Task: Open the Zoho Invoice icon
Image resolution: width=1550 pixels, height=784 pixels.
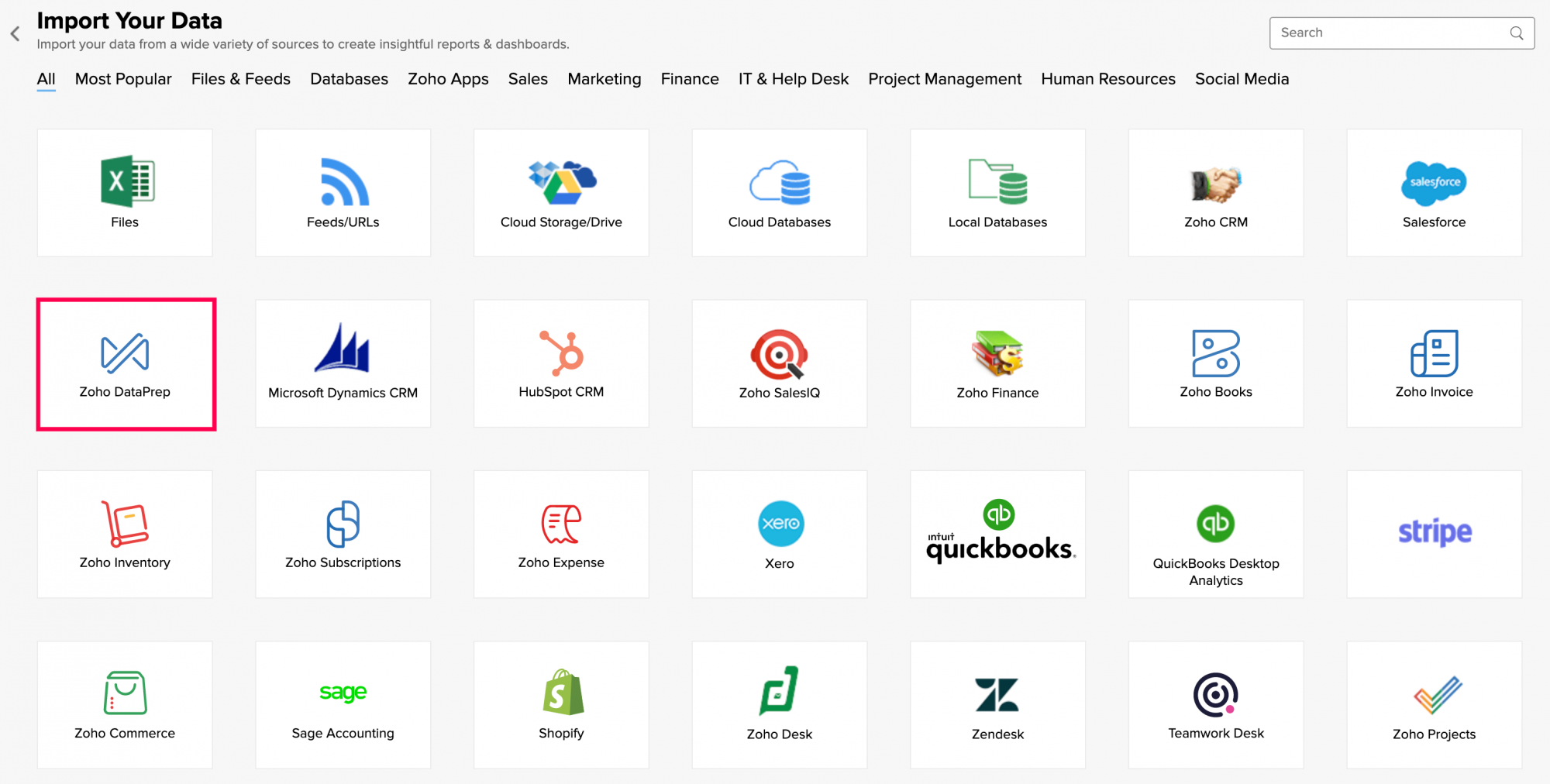Action: click(1435, 353)
